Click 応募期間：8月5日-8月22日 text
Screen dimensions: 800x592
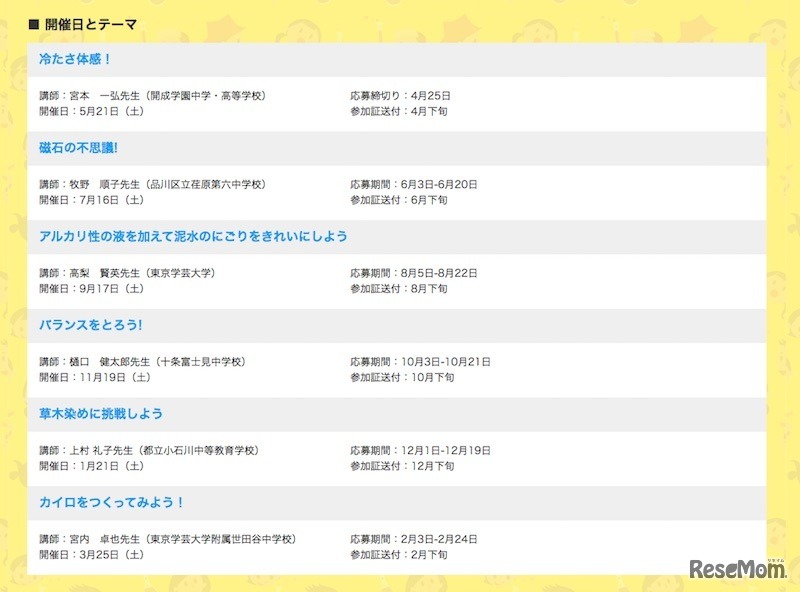[x=414, y=271]
